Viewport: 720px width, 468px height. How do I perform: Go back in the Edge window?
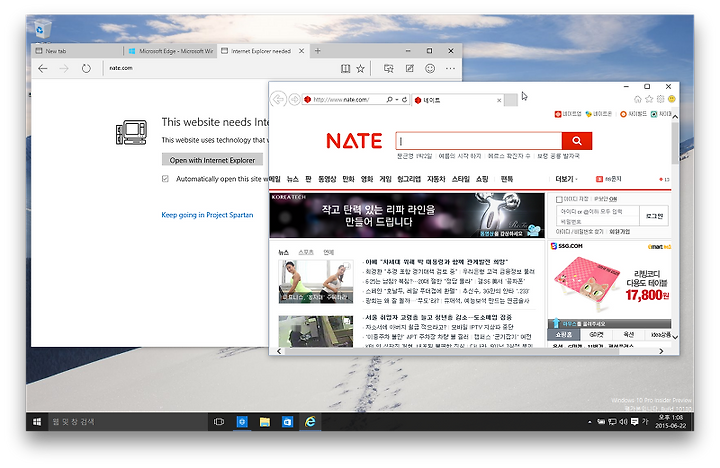[x=43, y=68]
